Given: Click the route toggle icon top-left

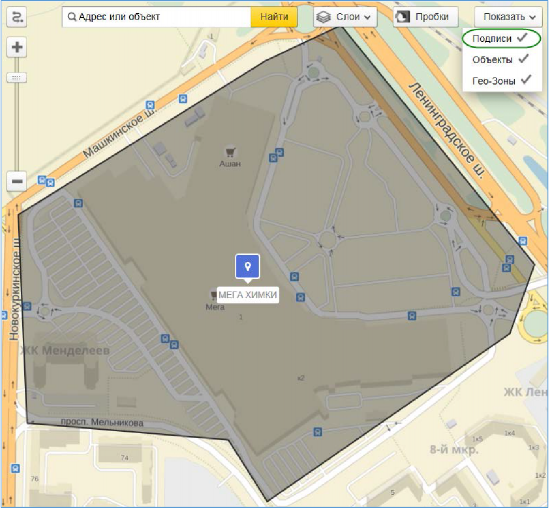Looking at the screenshot, I should coord(16,17).
